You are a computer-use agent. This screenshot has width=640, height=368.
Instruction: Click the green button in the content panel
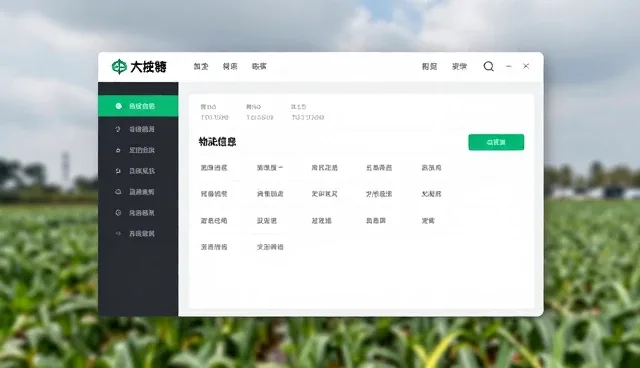pos(496,142)
